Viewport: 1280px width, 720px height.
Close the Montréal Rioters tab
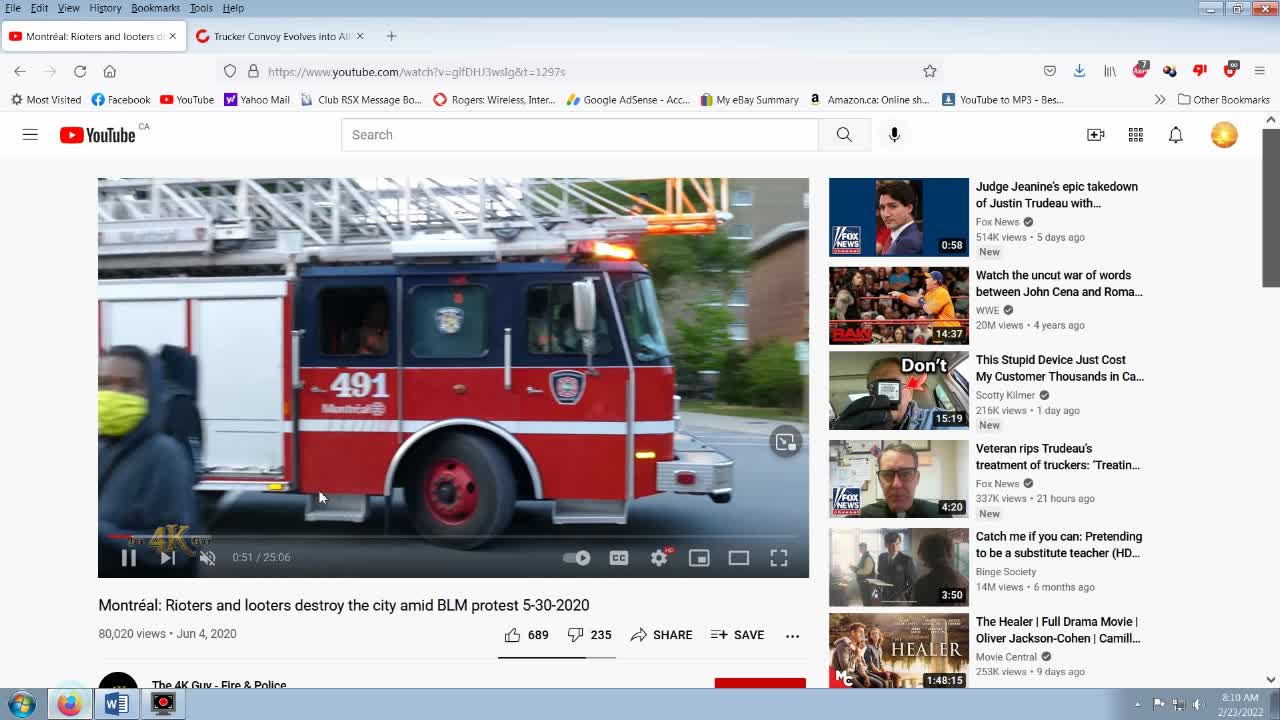click(172, 36)
